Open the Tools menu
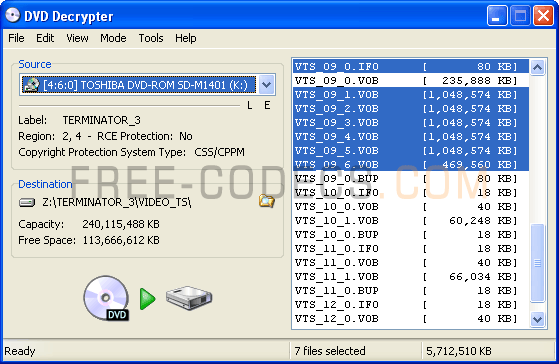This screenshot has width=559, height=364. pos(151,38)
